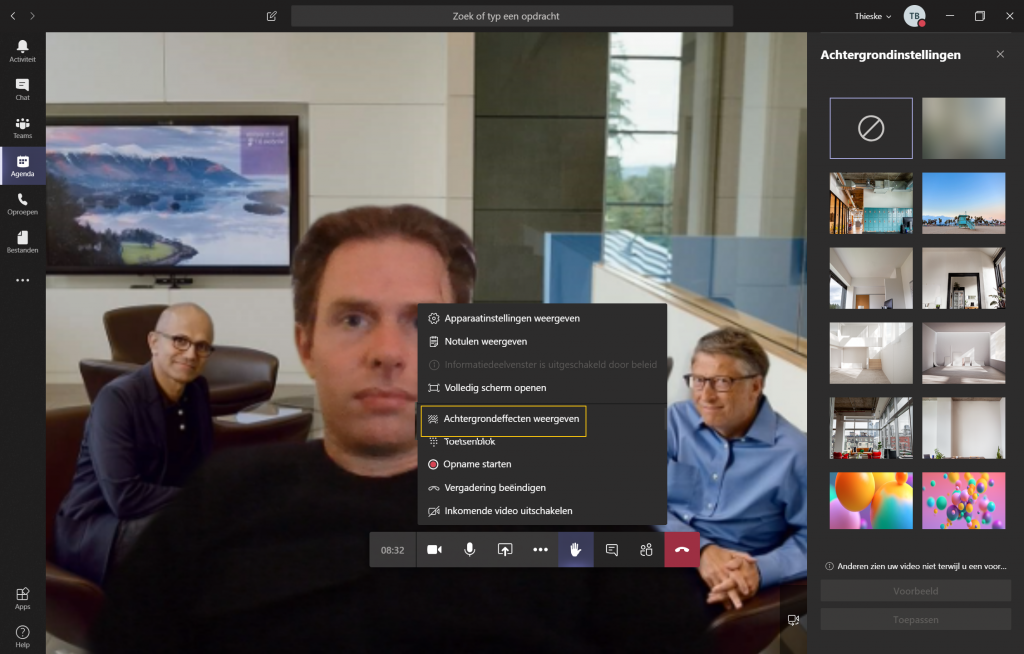Click the info icon beside 'Anderen zien uw video'
1024x654 pixels.
(x=829, y=566)
